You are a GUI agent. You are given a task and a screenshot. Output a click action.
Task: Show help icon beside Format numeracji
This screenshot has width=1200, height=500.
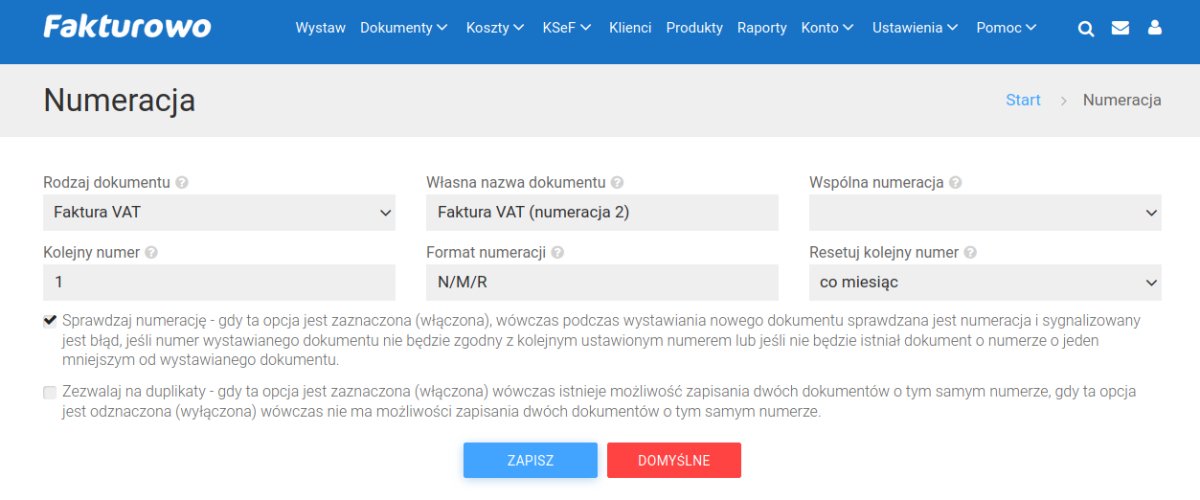tap(557, 253)
